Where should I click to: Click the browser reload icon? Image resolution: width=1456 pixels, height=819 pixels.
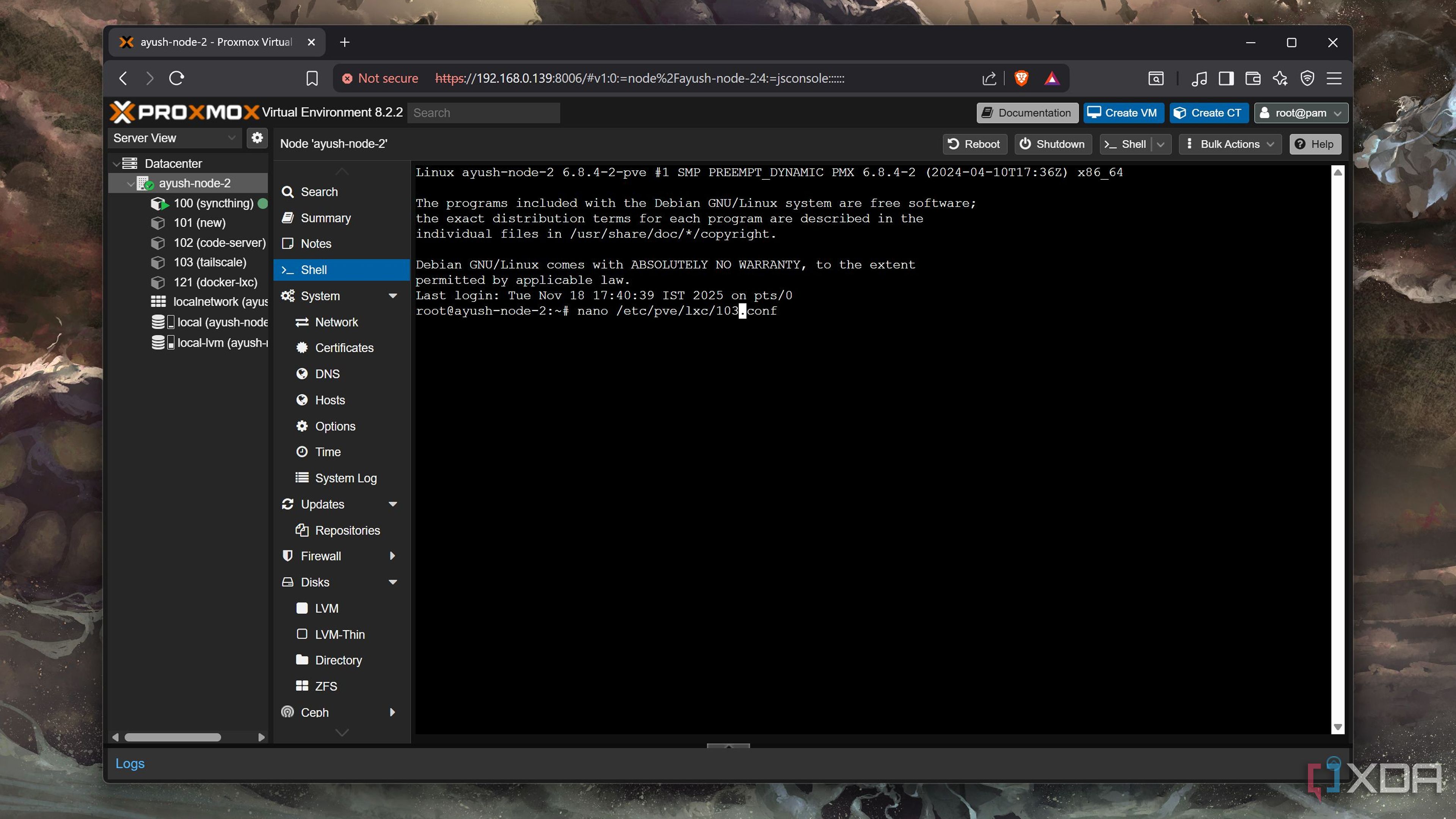click(x=177, y=78)
